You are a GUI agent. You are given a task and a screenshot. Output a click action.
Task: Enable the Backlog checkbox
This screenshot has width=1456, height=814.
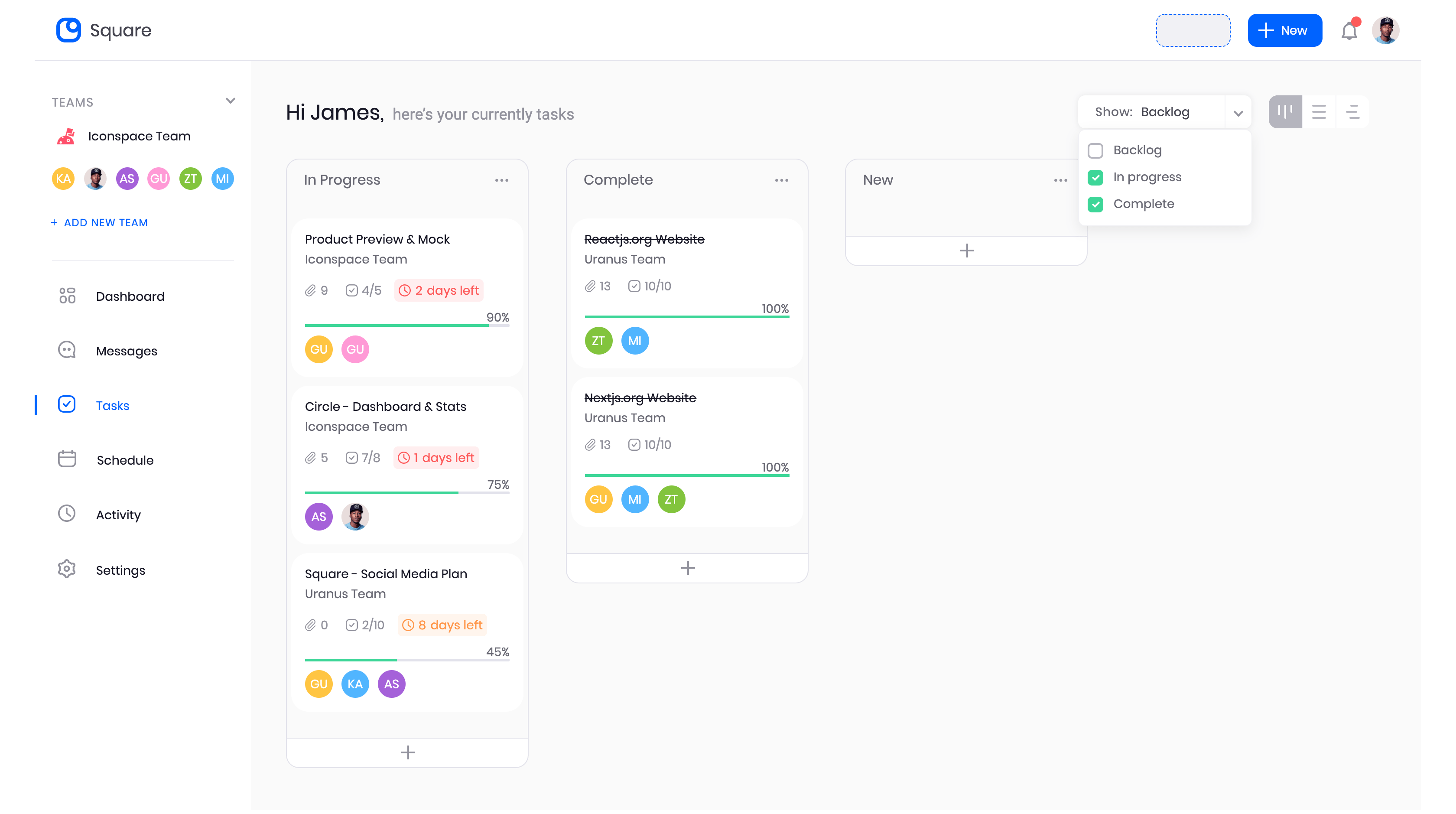(1096, 150)
